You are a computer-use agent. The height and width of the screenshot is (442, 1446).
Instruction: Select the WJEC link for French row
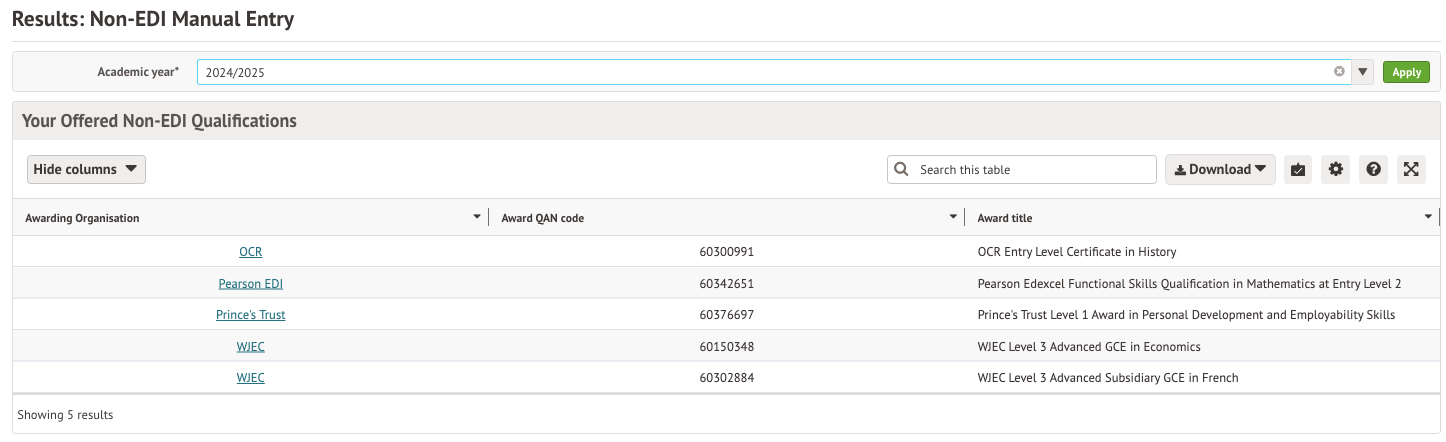coord(250,378)
